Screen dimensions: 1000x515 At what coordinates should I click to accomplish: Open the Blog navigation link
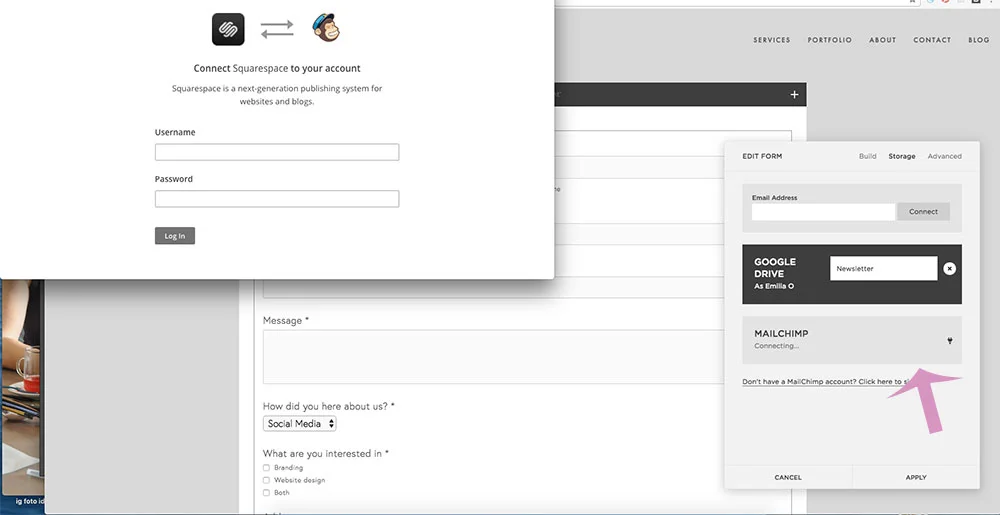pyautogui.click(x=979, y=40)
